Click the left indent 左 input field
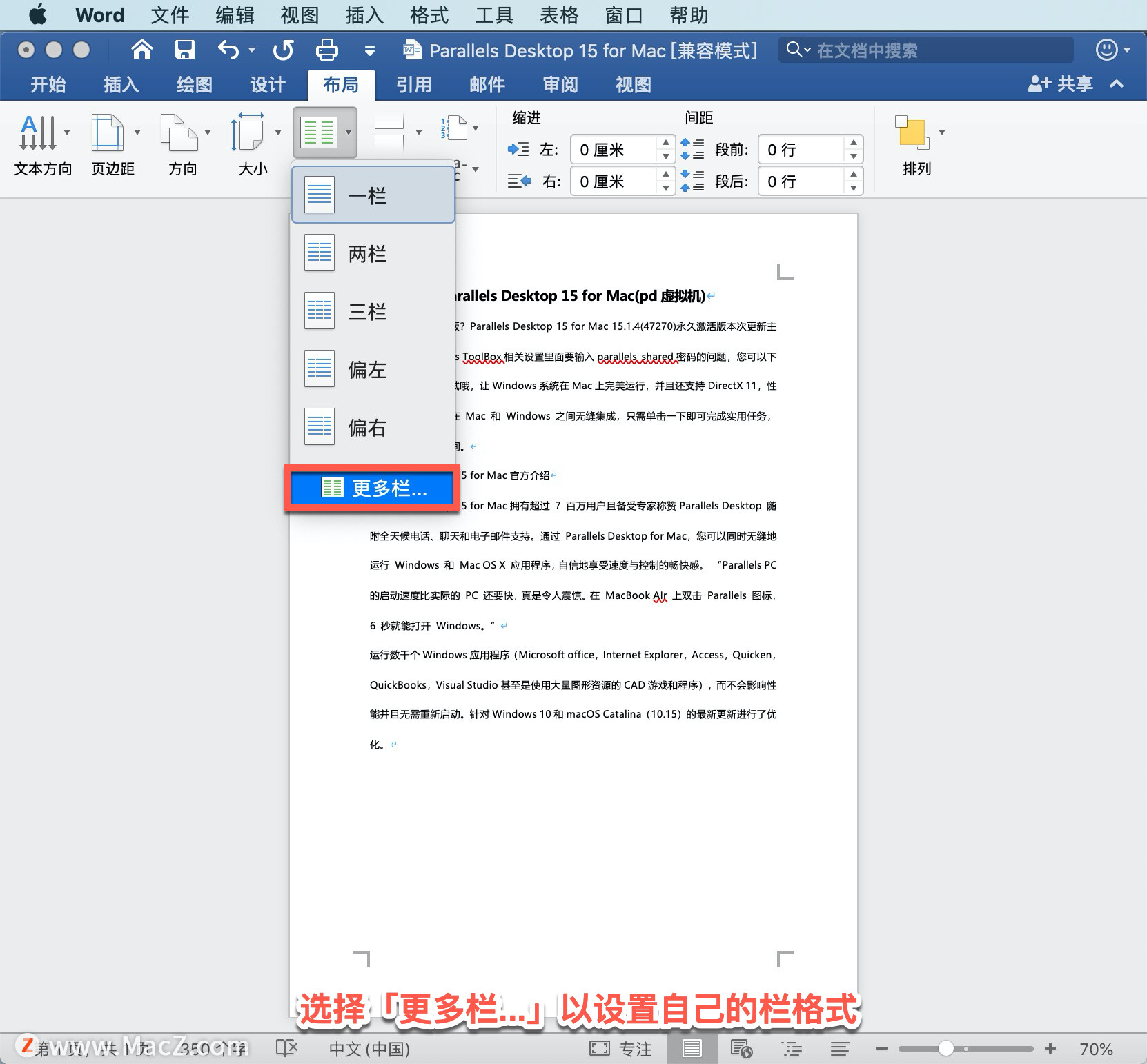This screenshot has width=1147, height=1064. click(614, 150)
